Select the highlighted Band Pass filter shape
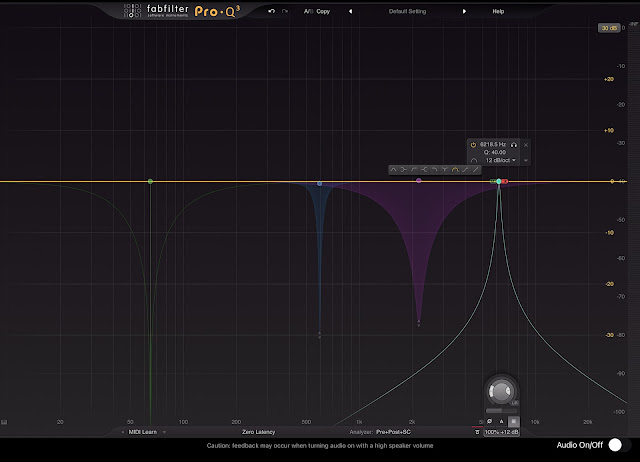Image resolution: width=640 pixels, height=462 pixels. [x=455, y=170]
